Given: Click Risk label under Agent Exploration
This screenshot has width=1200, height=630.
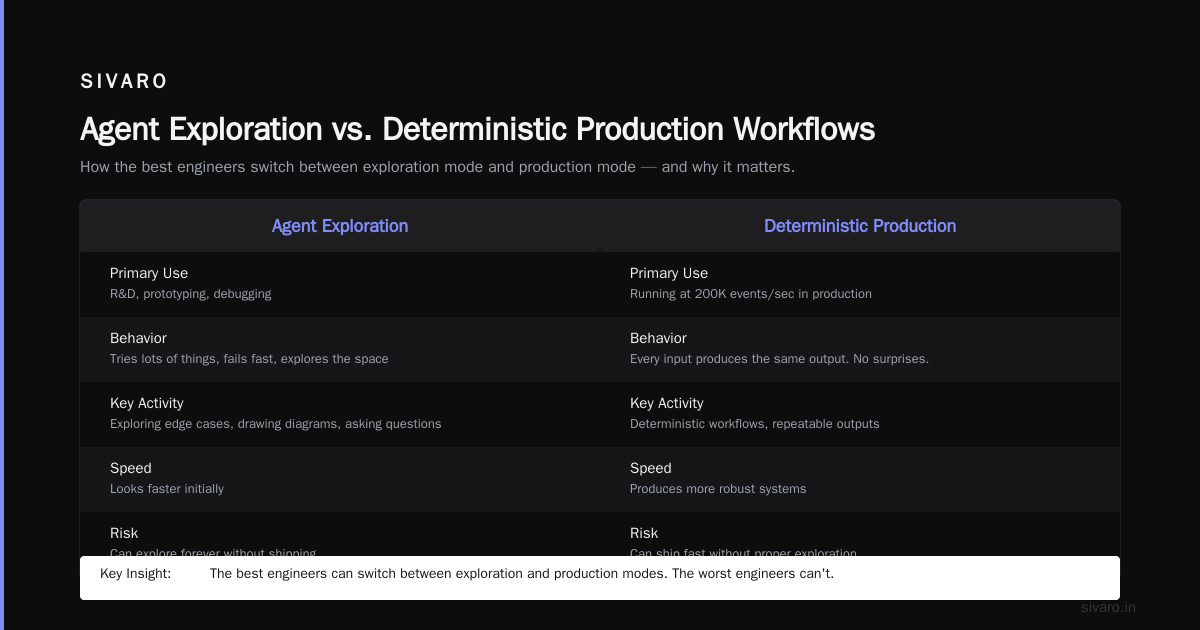Looking at the screenshot, I should pos(124,533).
